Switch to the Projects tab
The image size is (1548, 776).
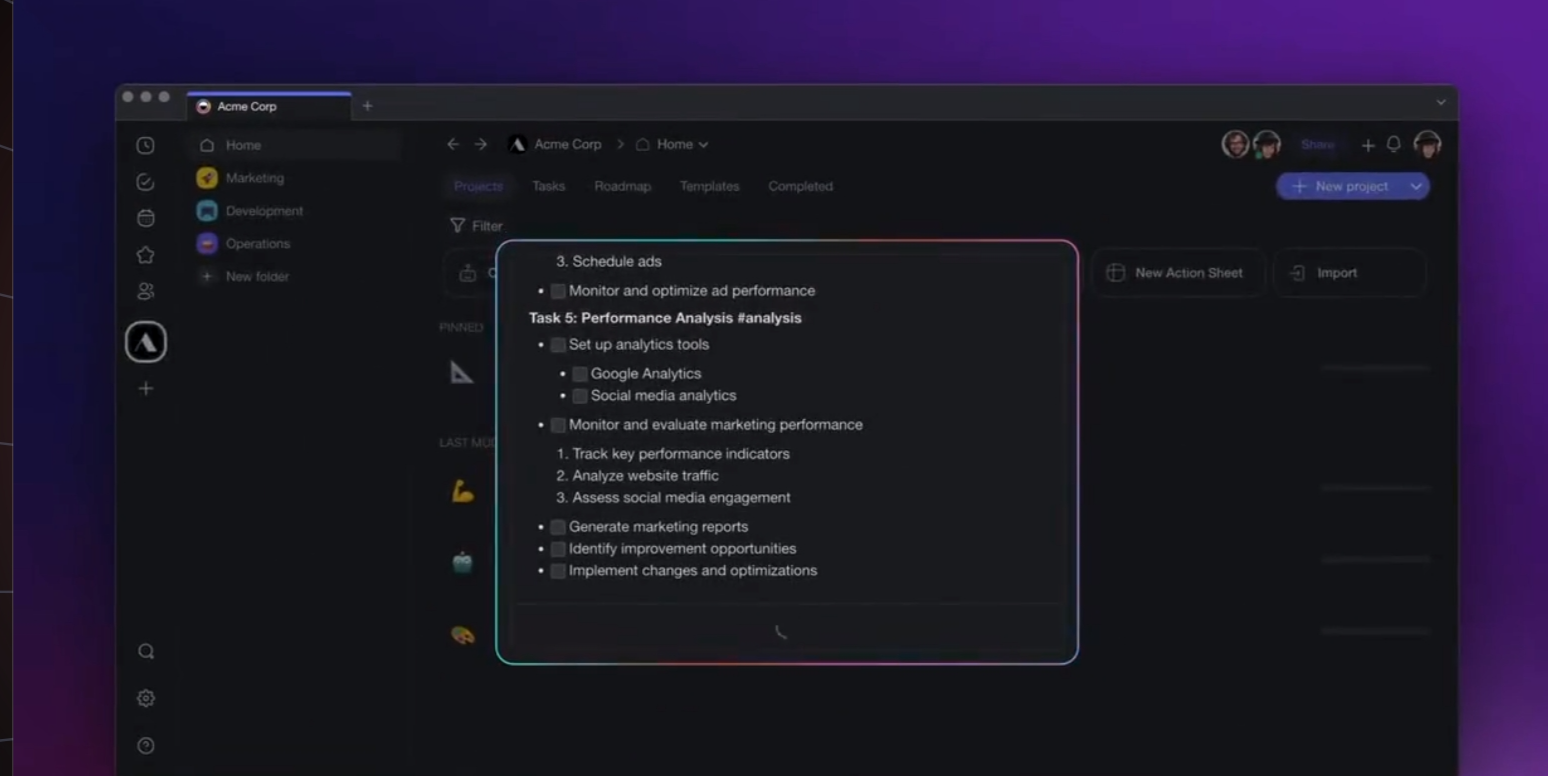(478, 186)
